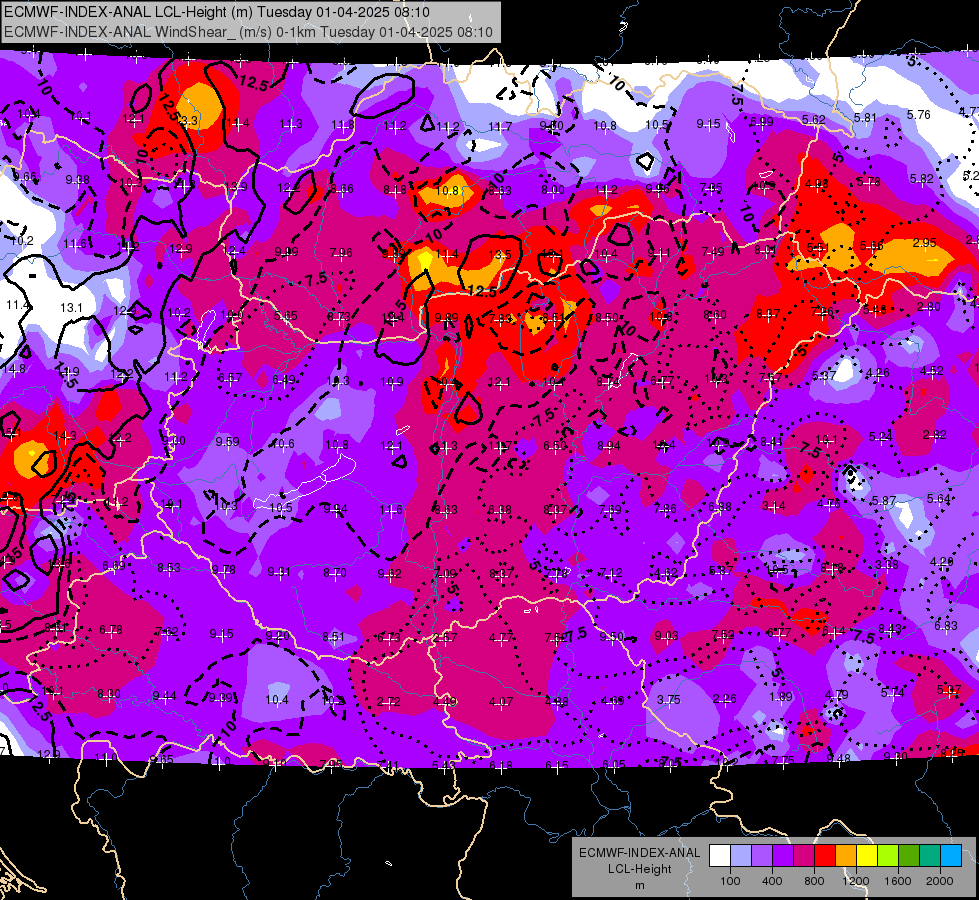Click the grid value 6.83
The width and height of the screenshot is (979, 900).
pyautogui.click(x=945, y=625)
